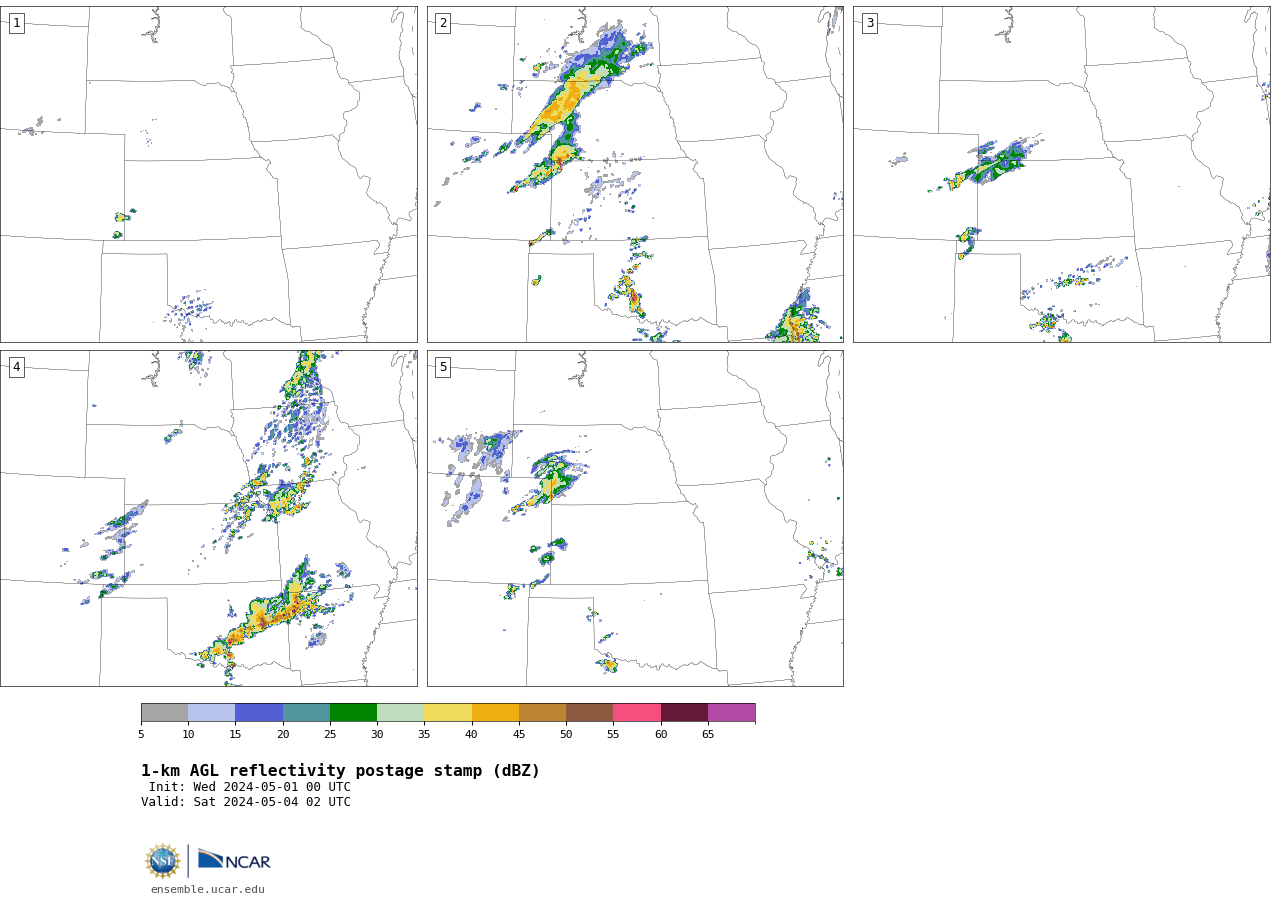
Task: Click the panel number label 5
Action: coord(443,367)
